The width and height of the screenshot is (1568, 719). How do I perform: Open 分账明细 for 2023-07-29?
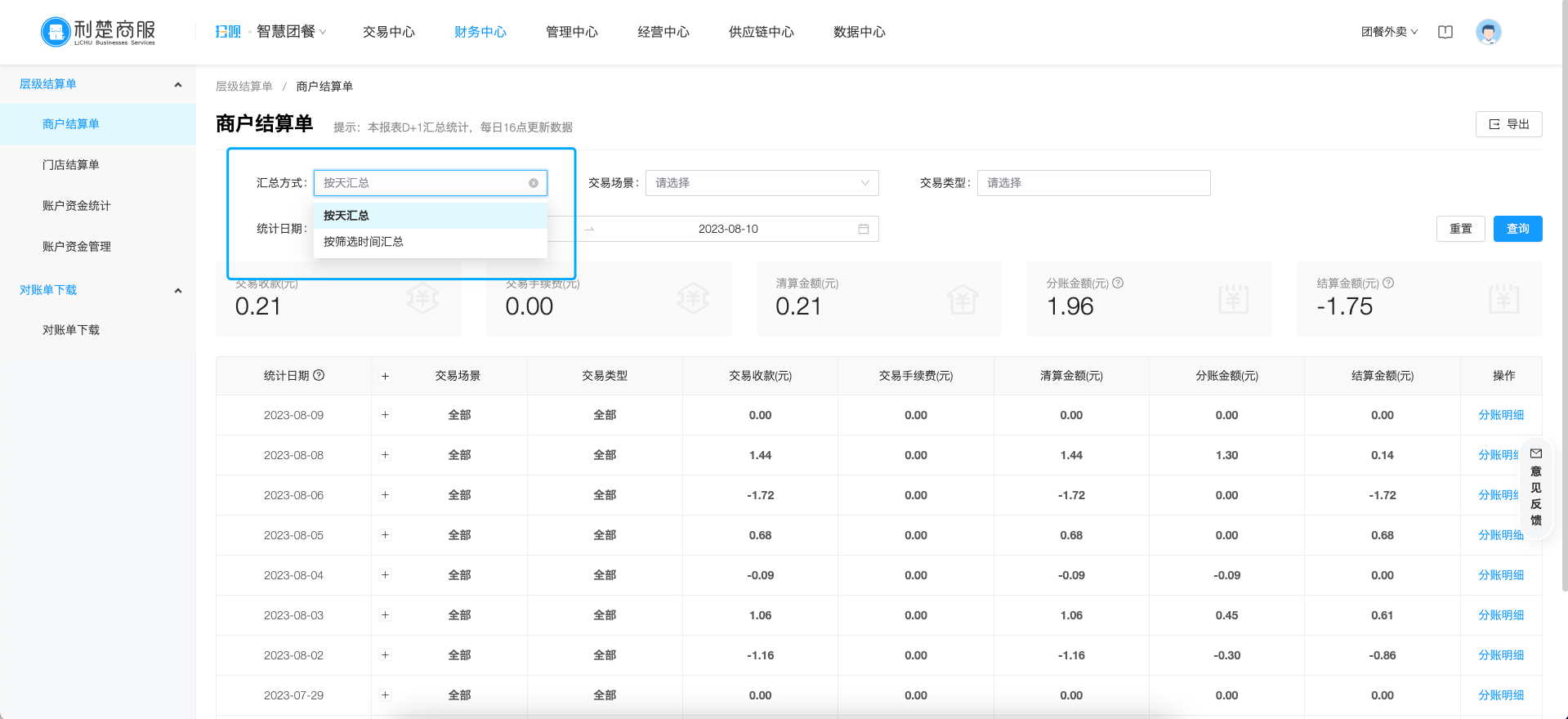[1501, 695]
